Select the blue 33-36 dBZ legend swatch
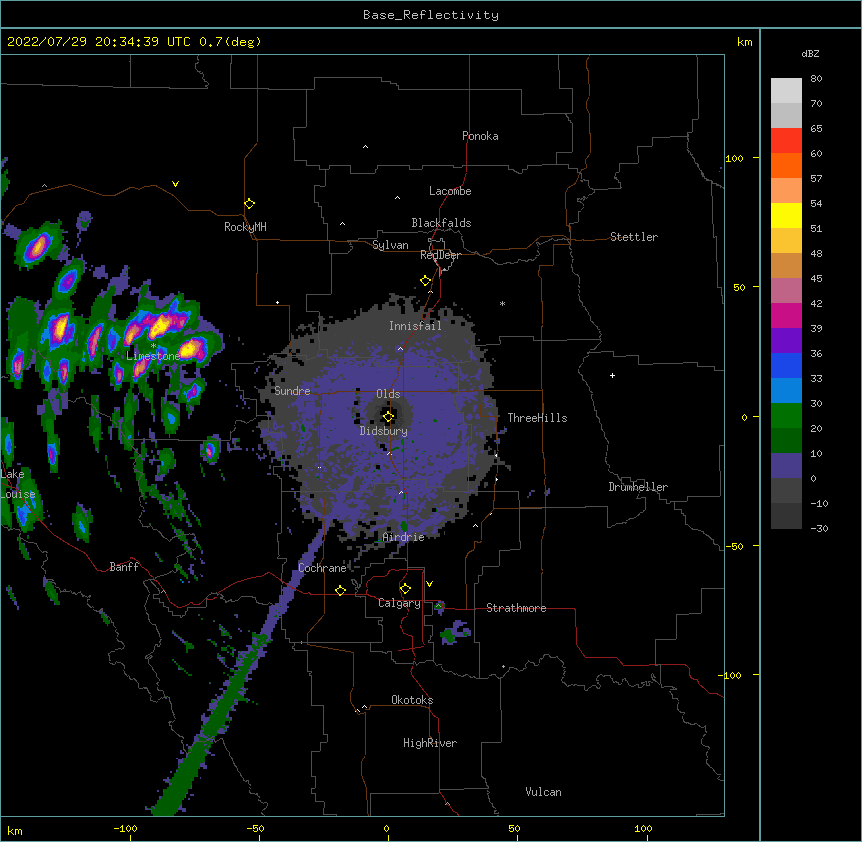This screenshot has height=842, width=862. [786, 365]
